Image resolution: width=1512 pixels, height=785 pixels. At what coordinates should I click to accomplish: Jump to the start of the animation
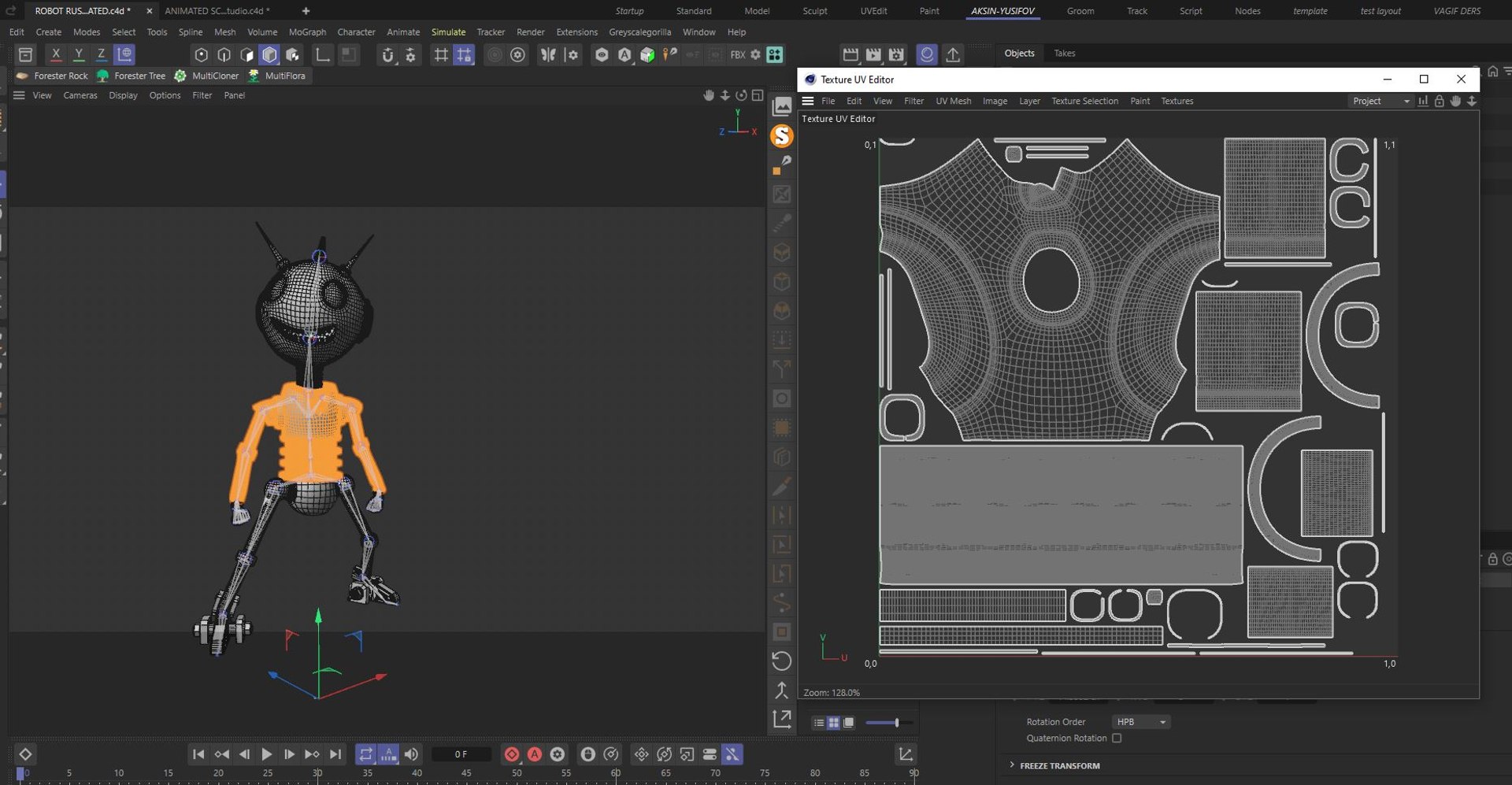198,754
